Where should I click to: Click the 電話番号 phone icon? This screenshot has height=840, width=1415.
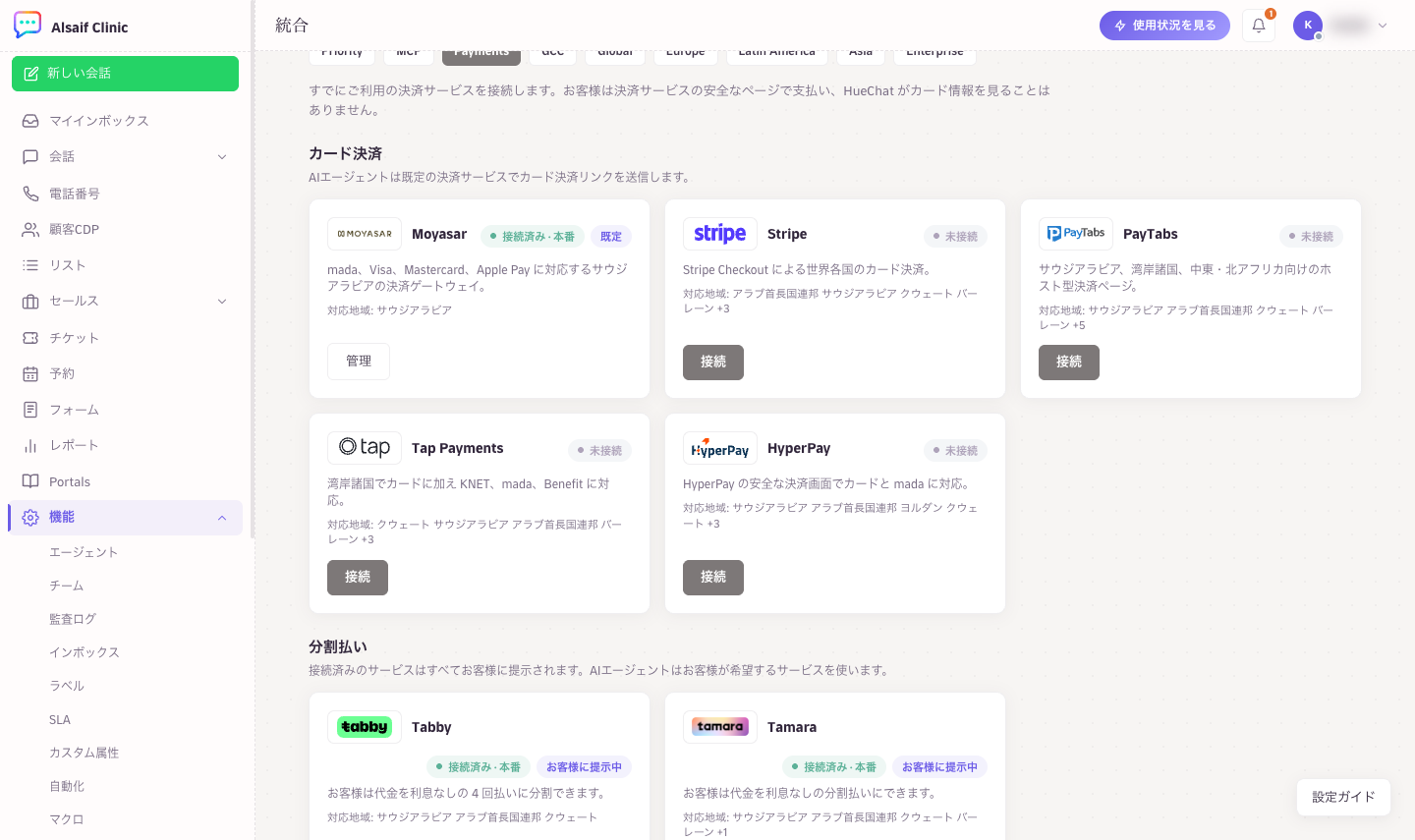tap(30, 194)
